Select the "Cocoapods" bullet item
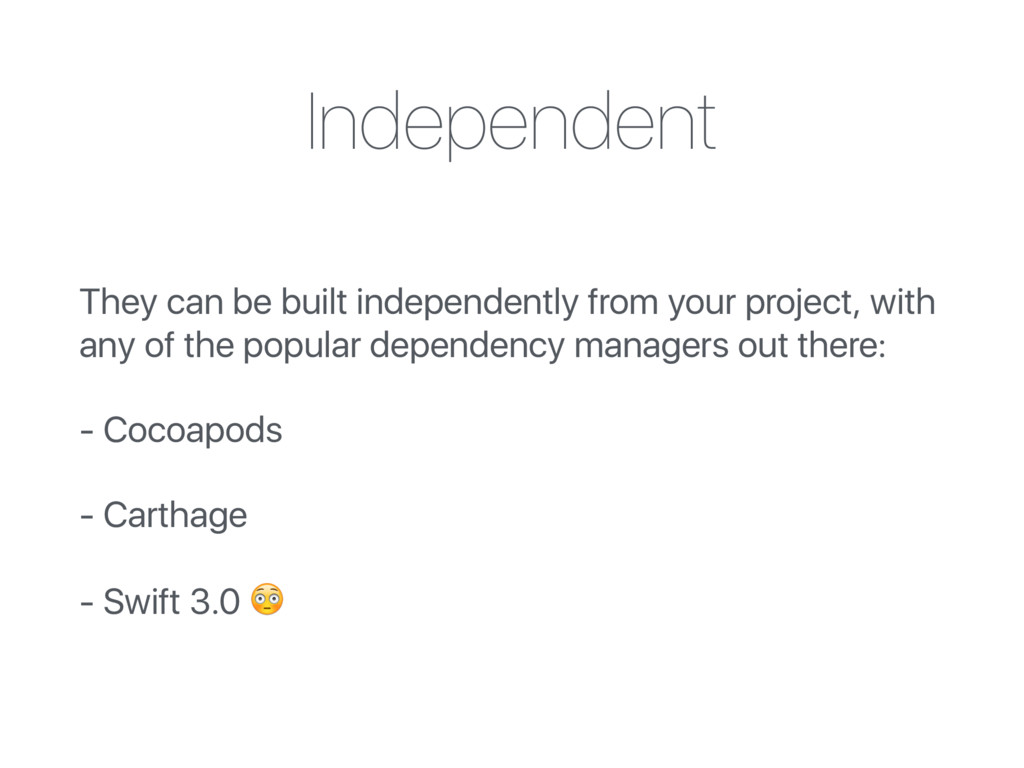Image resolution: width=1024 pixels, height=768 pixels. click(x=192, y=430)
